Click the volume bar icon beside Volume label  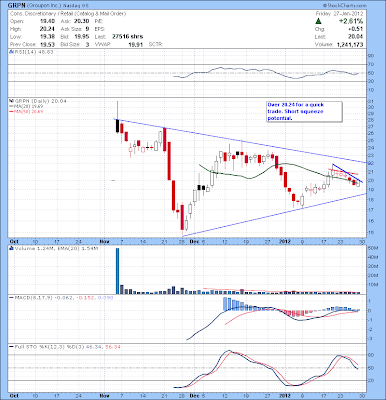pos(11,248)
